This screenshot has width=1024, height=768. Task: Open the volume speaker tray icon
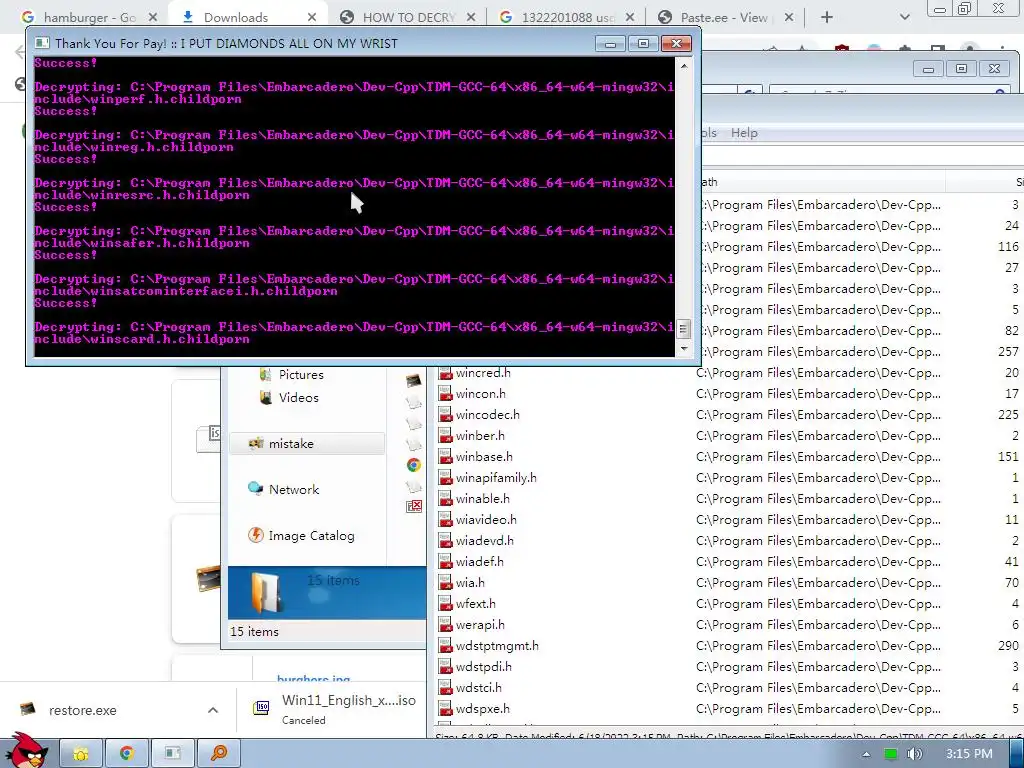[915, 754]
